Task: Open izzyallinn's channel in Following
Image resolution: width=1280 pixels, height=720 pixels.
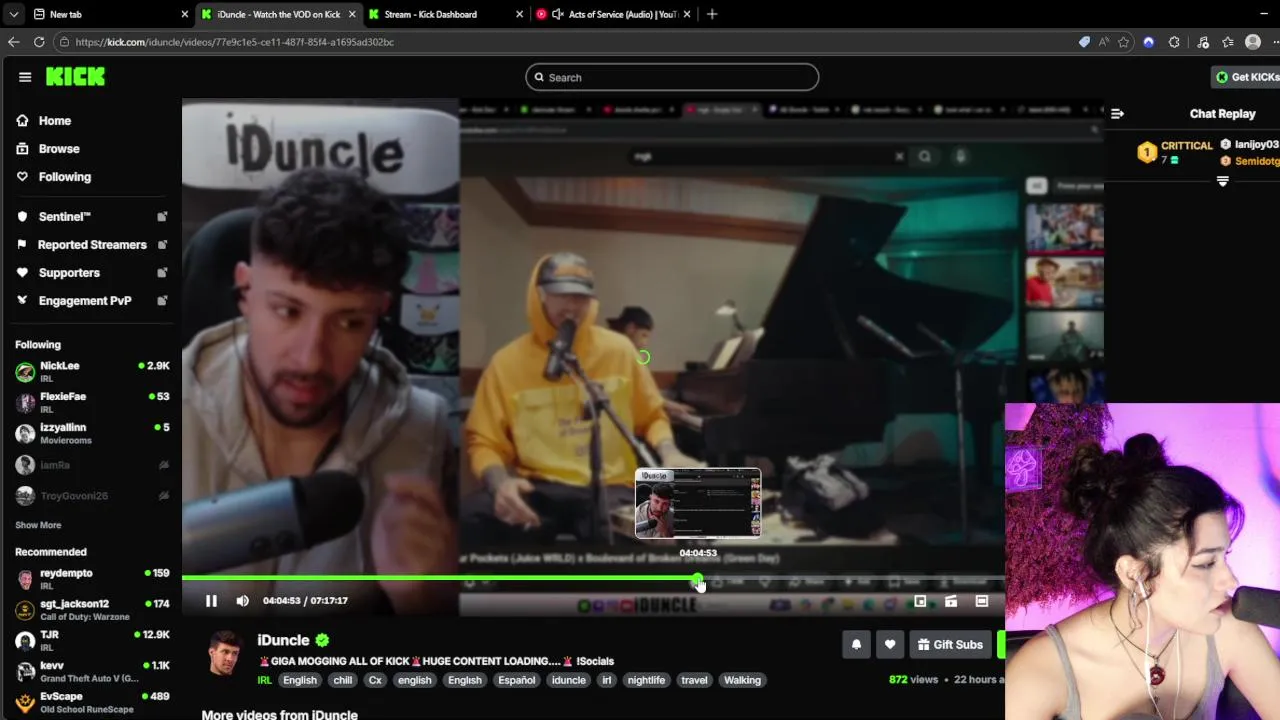Action: [x=91, y=433]
